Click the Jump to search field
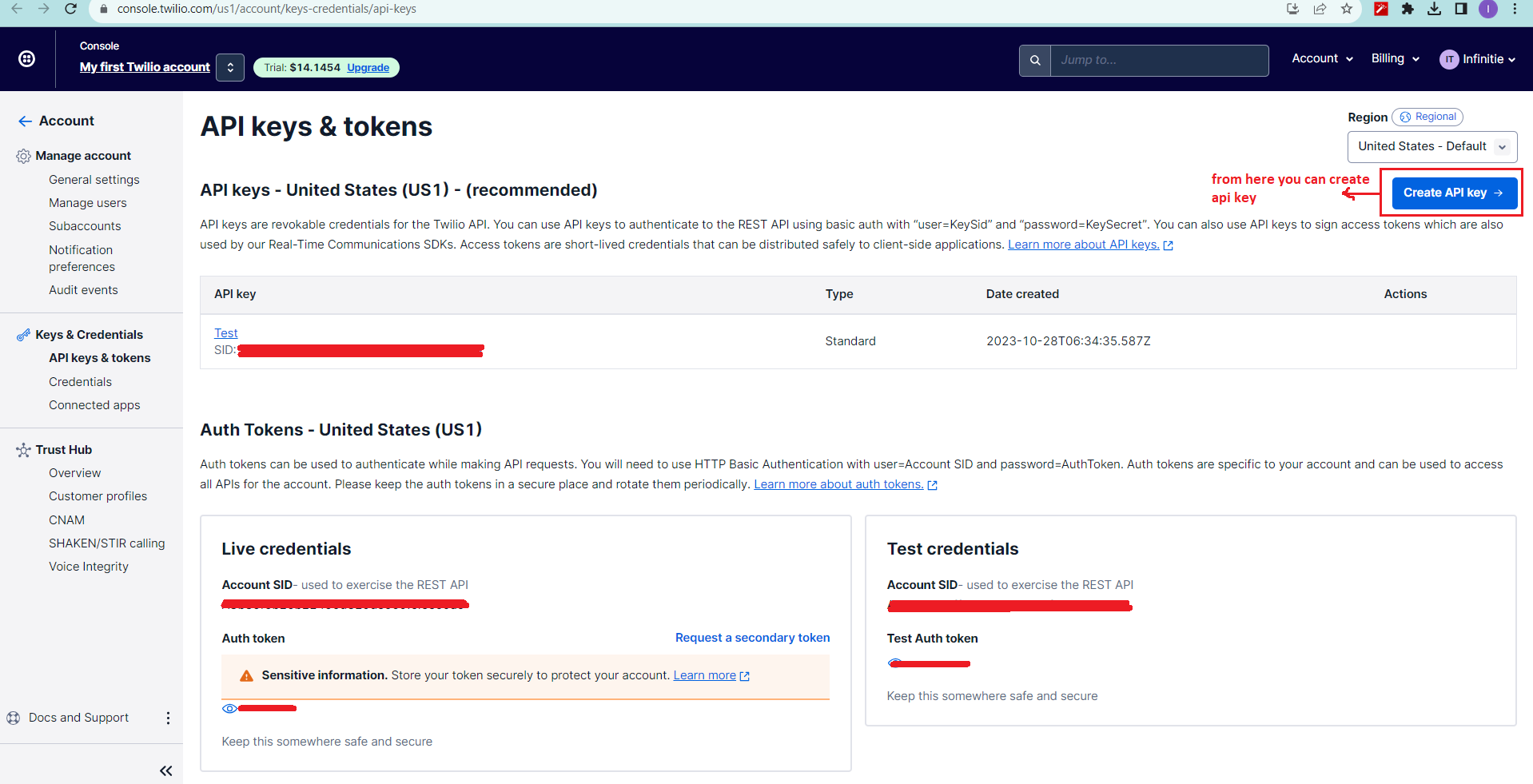The image size is (1533, 784). click(x=1158, y=61)
